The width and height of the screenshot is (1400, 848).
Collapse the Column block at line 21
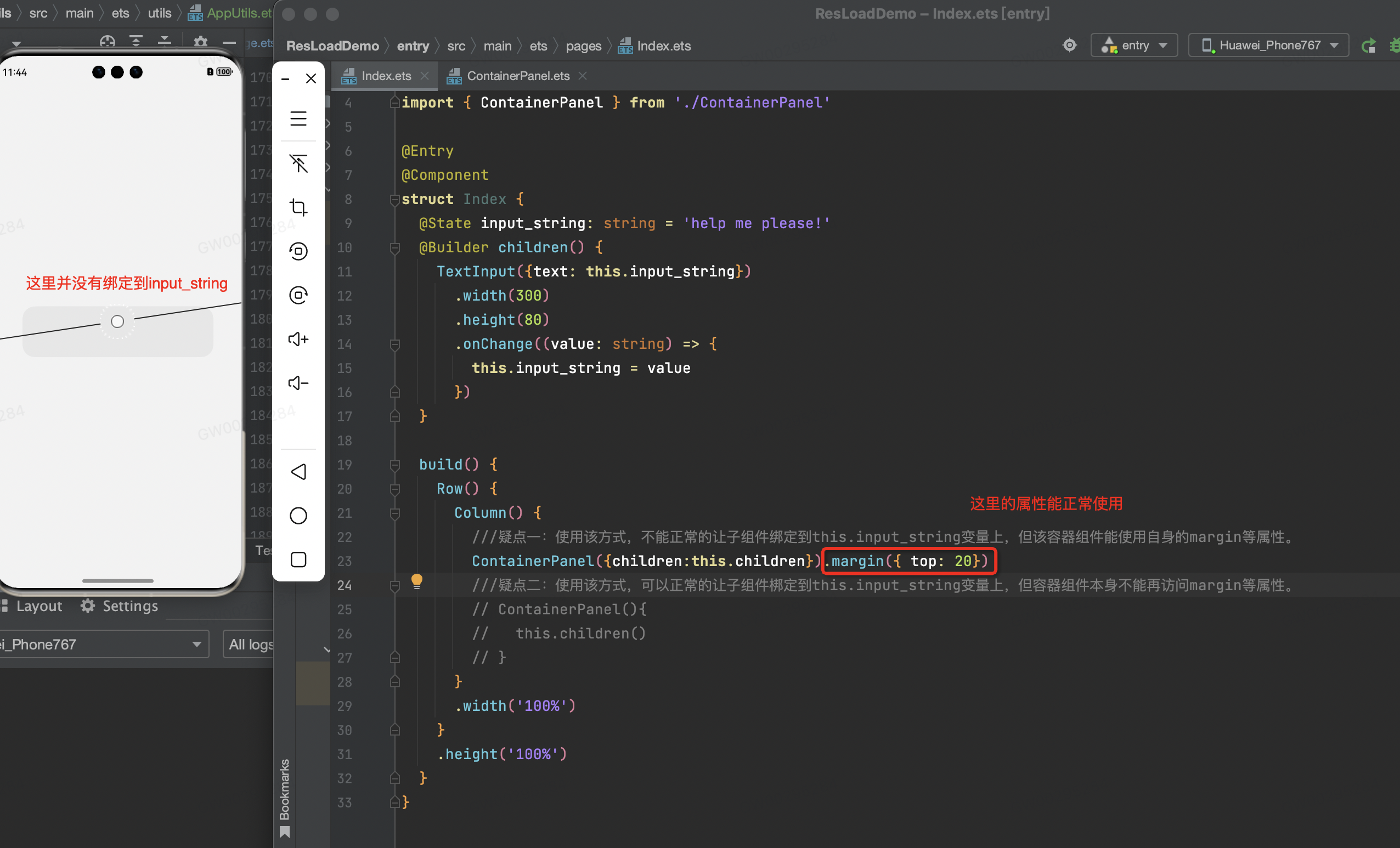(395, 513)
